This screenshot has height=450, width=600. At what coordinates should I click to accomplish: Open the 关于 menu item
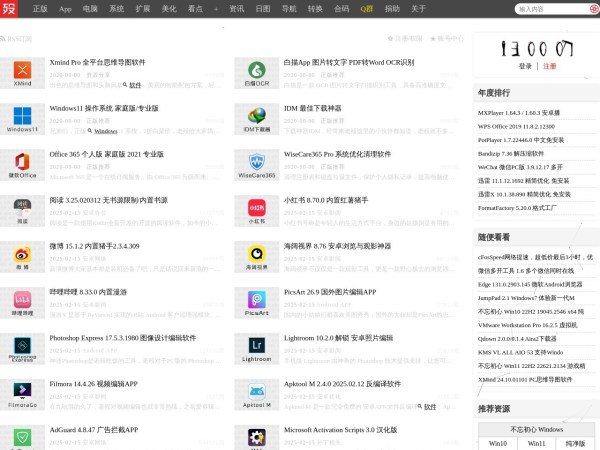(418, 9)
